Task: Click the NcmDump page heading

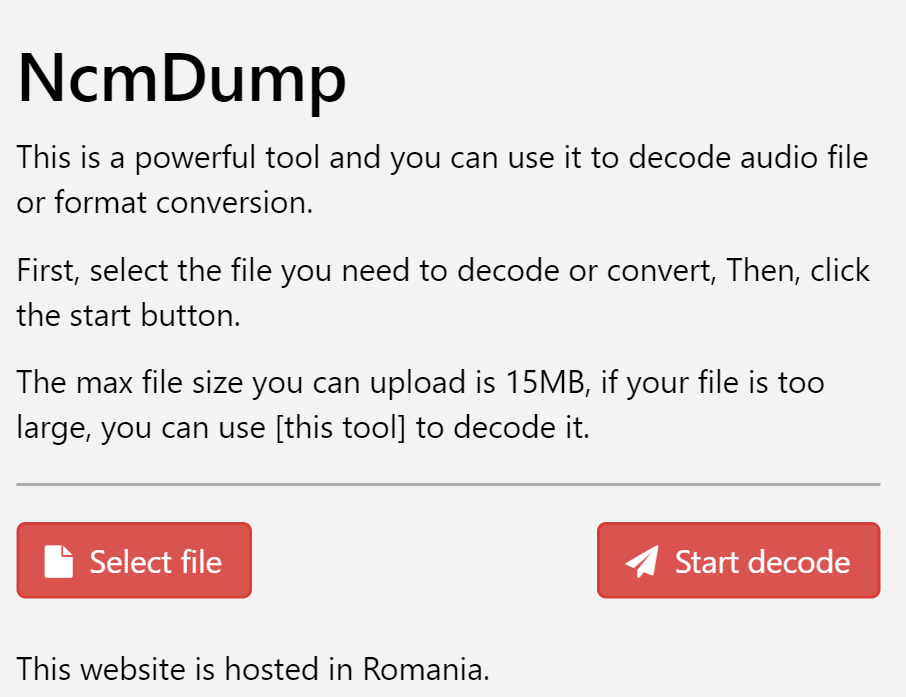Action: pyautogui.click(x=182, y=78)
